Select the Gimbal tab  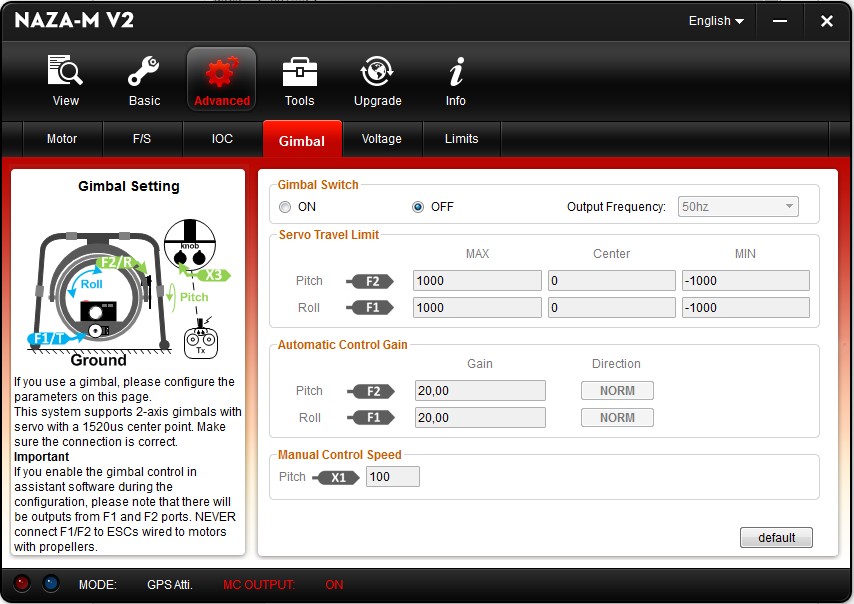coord(302,140)
